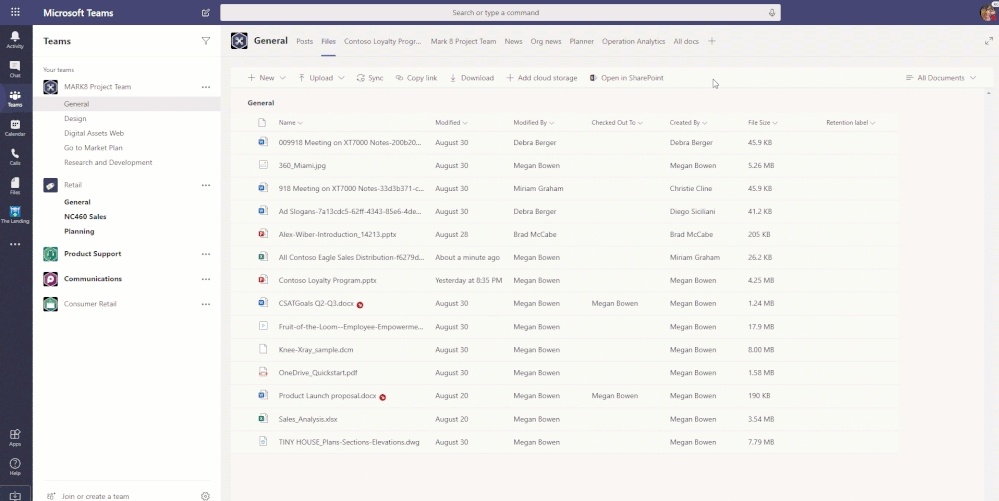Viewport: 999px width, 501px height.
Task: Select the Design channel
Action: (75, 118)
